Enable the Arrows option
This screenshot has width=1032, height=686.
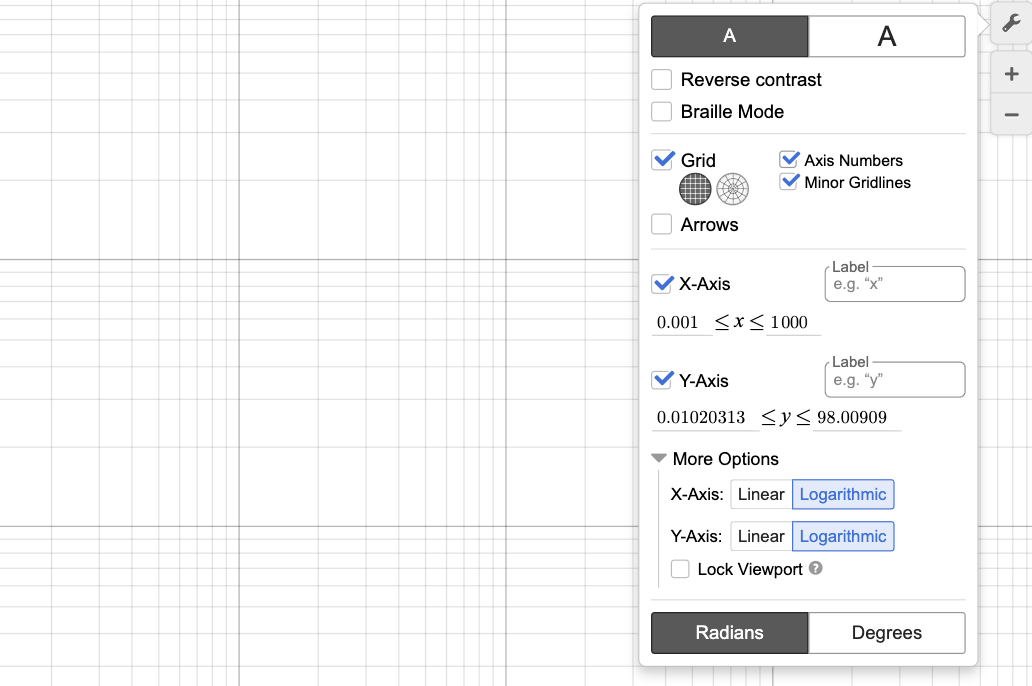pos(661,224)
